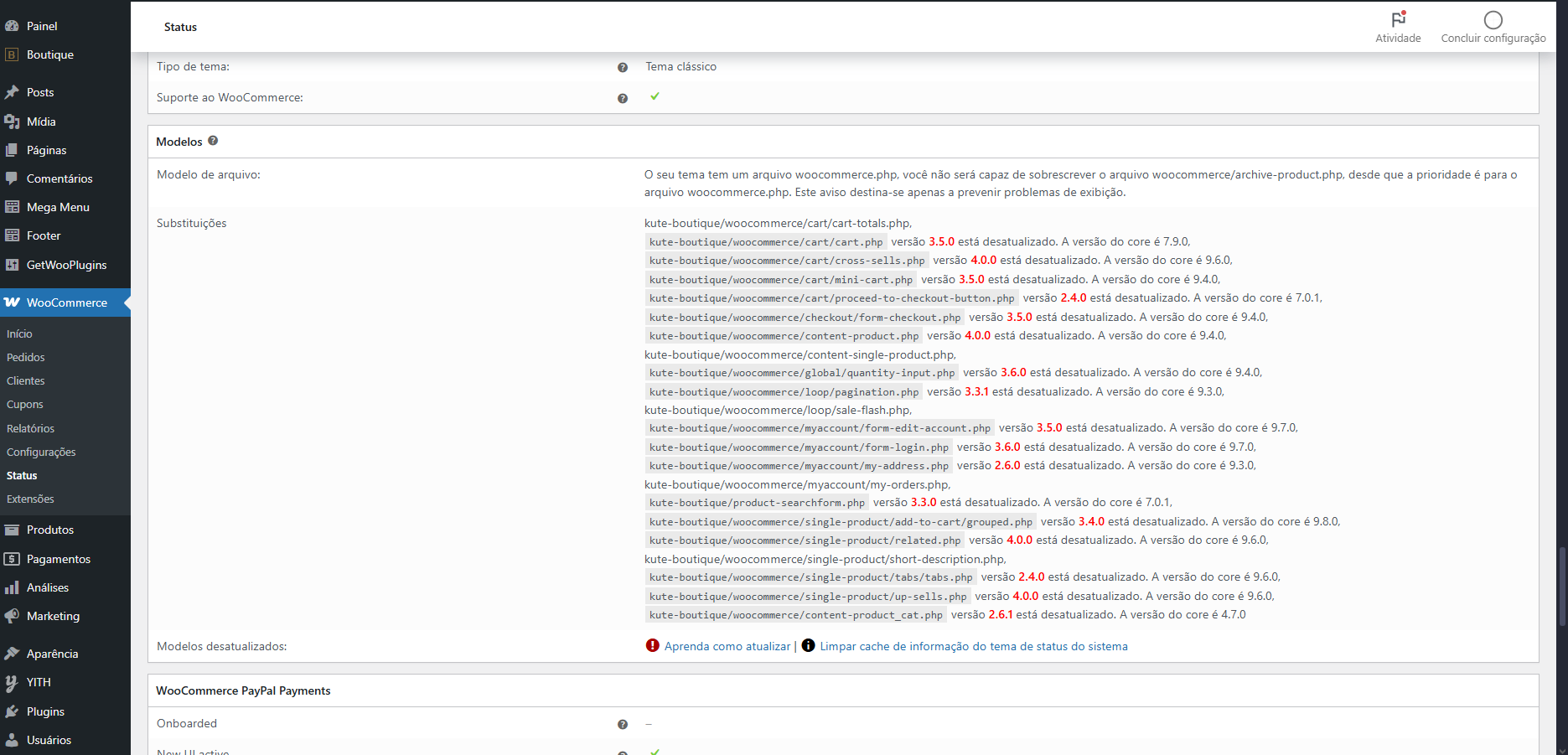Open the Extensões submenu item
The image size is (1568, 755).
[x=30, y=499]
